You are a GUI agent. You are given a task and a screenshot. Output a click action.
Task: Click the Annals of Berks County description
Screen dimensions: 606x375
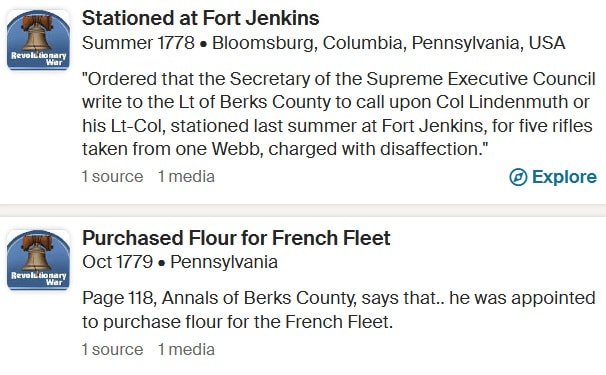point(339,310)
